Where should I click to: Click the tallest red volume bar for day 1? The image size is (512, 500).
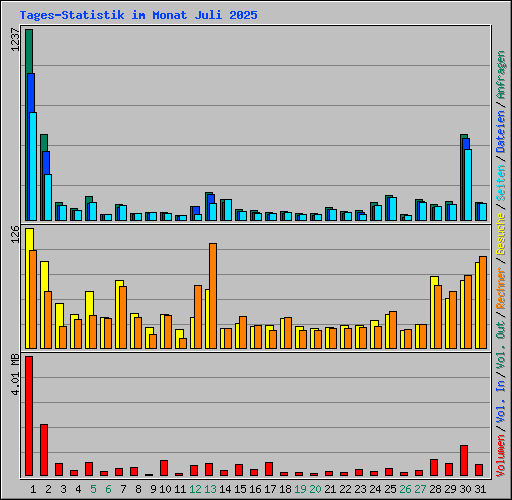(29, 416)
